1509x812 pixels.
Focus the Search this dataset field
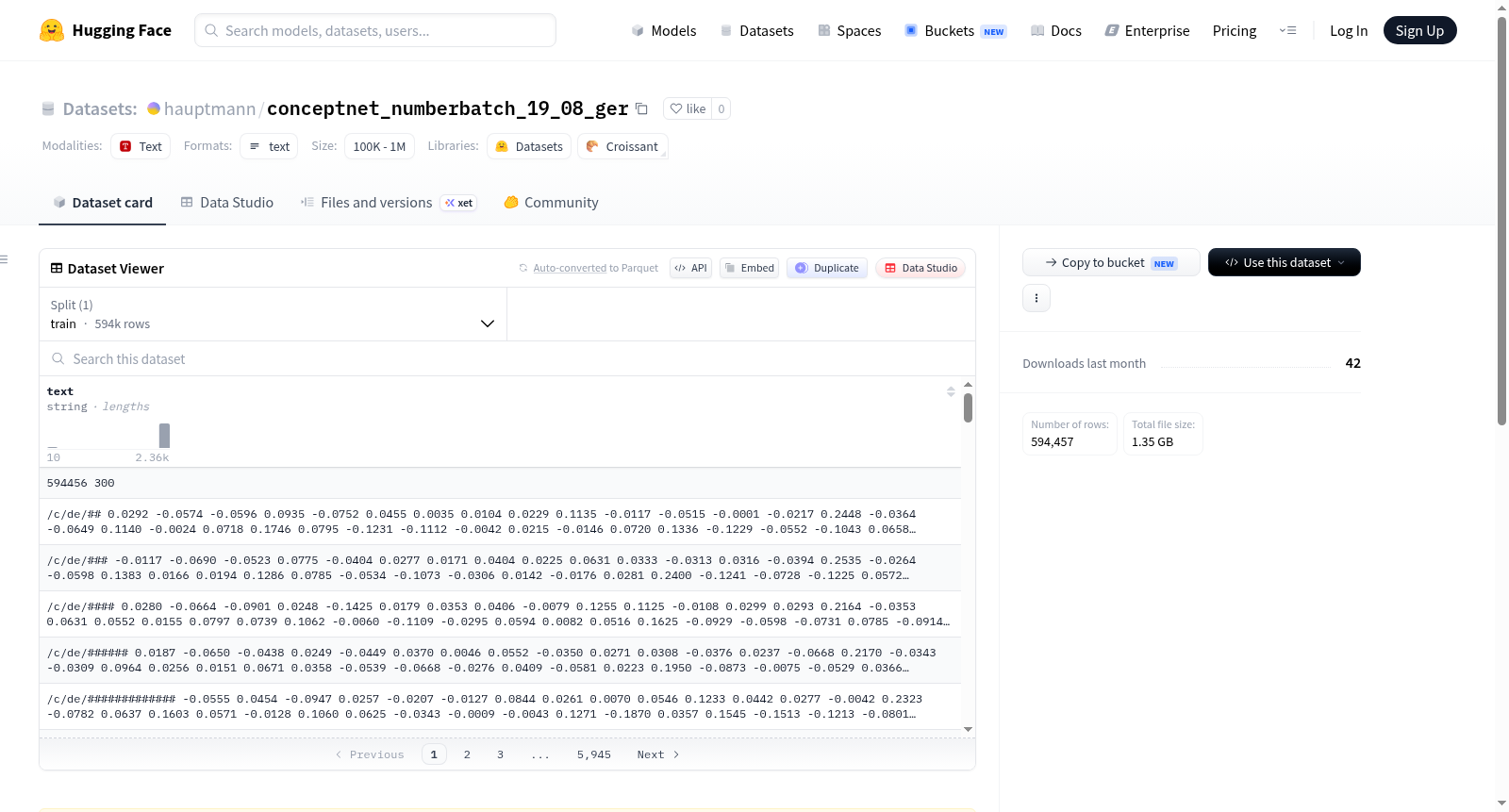click(x=507, y=358)
